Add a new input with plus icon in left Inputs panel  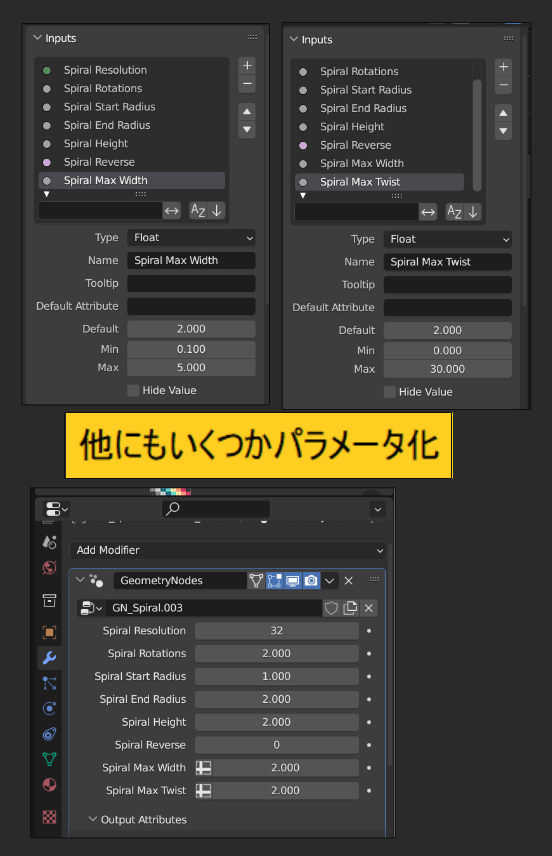point(247,66)
